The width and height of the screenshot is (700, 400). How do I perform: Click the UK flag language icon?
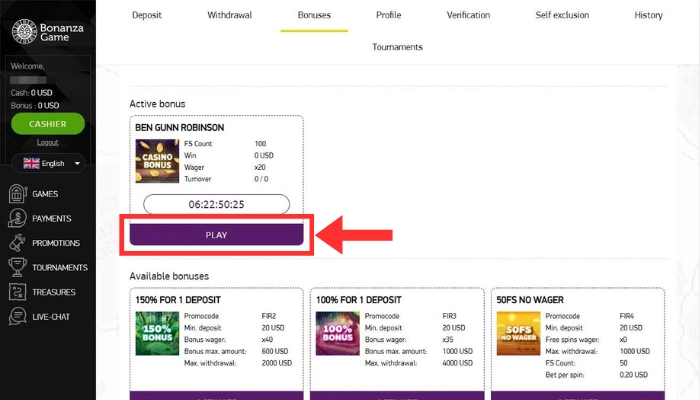[x=31, y=163]
